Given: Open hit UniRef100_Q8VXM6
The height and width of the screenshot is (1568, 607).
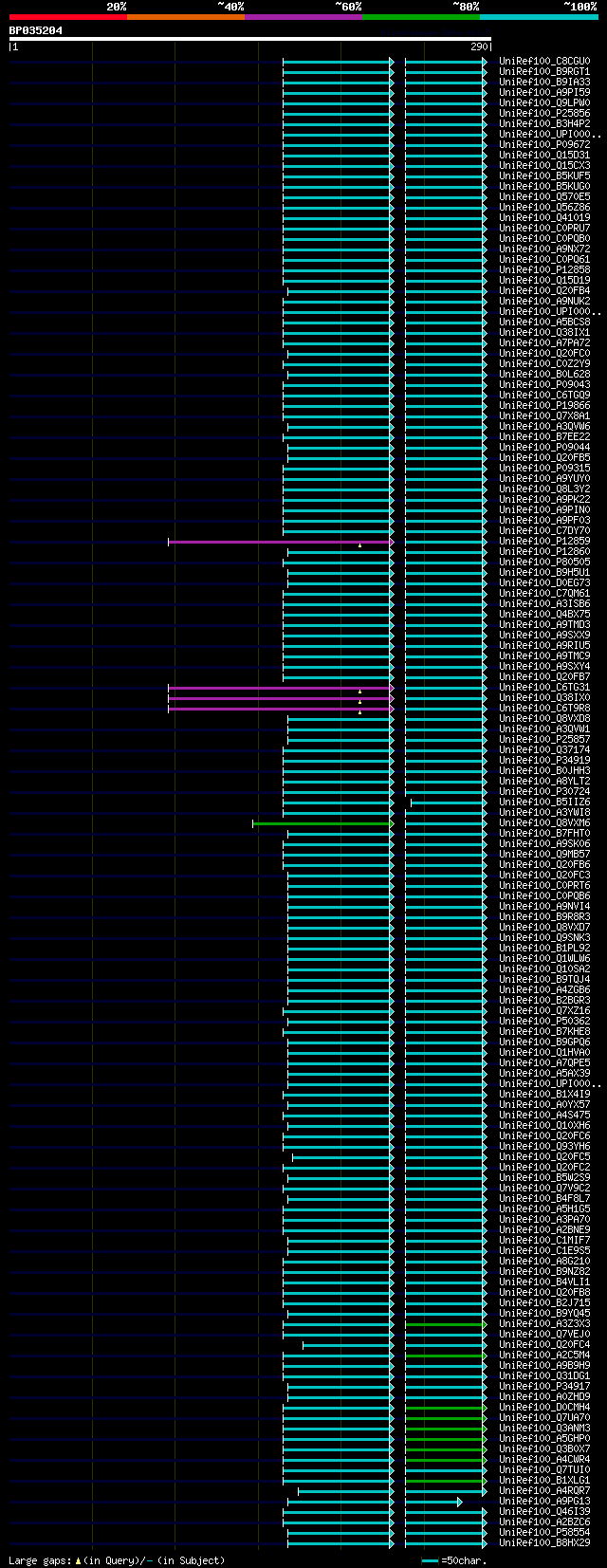Looking at the screenshot, I should pyautogui.click(x=544, y=823).
